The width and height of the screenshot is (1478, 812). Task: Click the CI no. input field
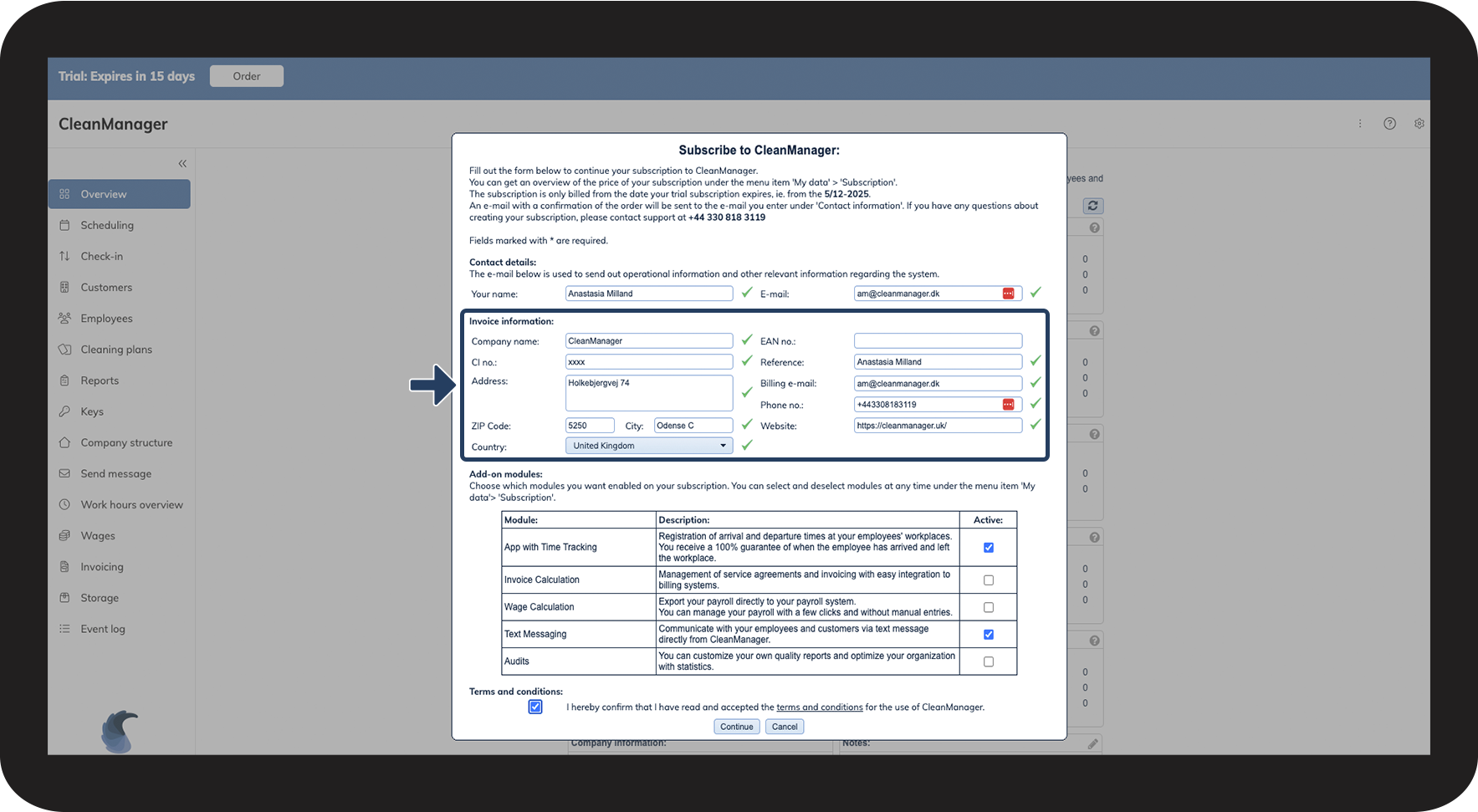[649, 362]
